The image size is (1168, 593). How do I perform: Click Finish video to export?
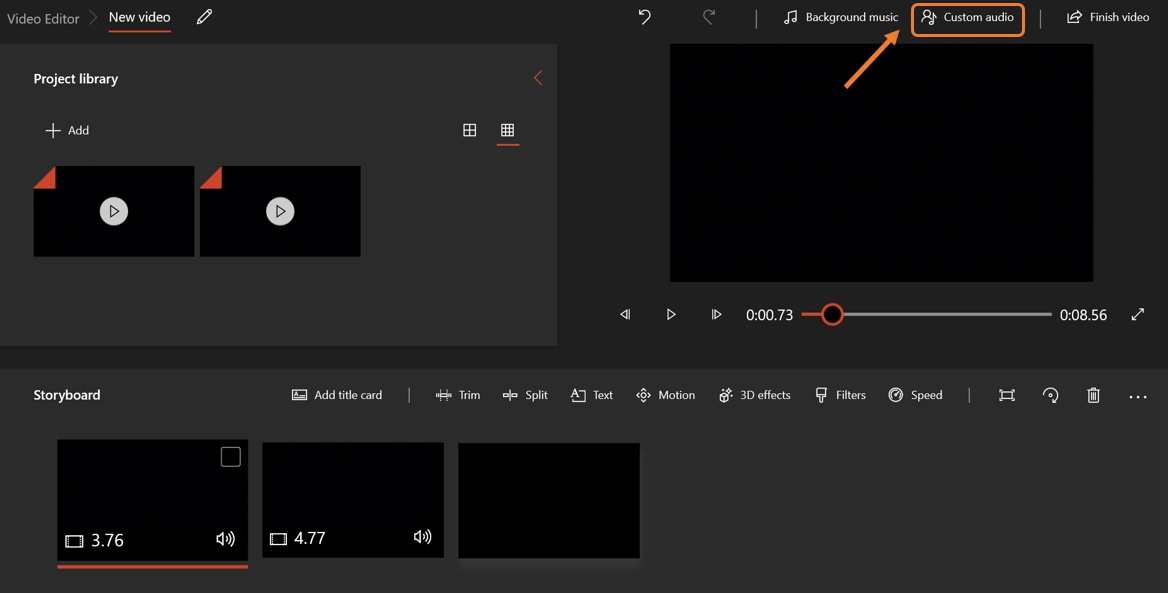(x=1108, y=17)
